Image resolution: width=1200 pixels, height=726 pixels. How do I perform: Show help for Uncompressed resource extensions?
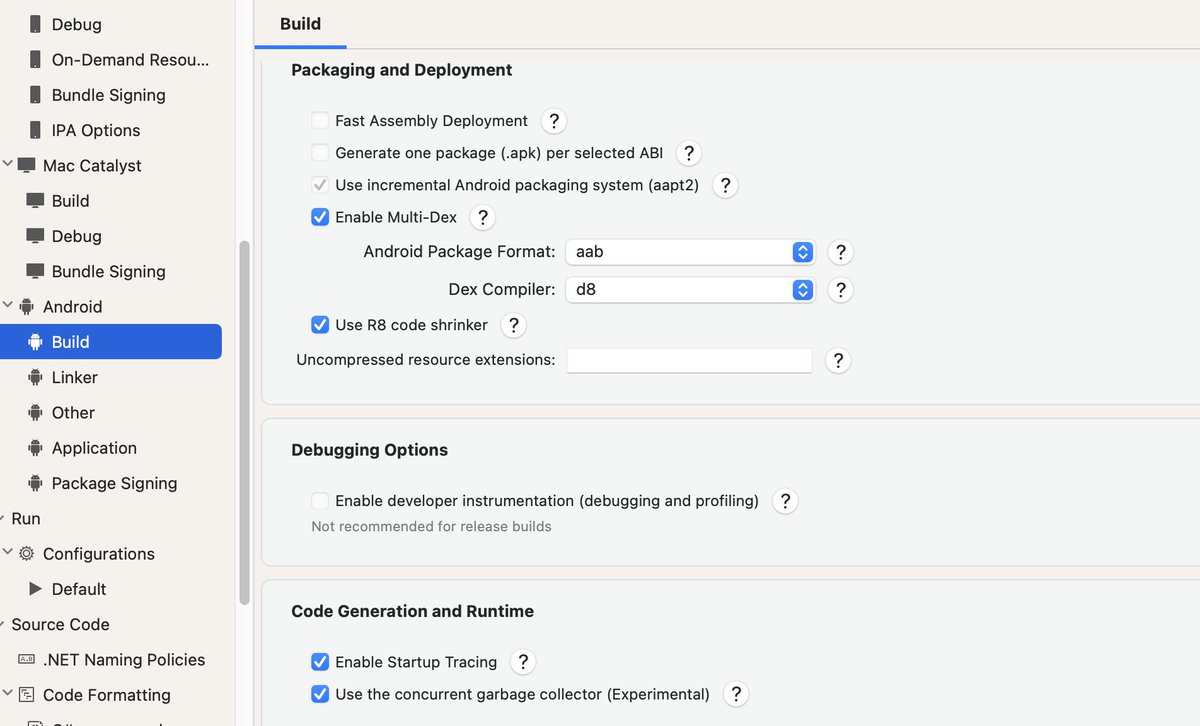[838, 360]
